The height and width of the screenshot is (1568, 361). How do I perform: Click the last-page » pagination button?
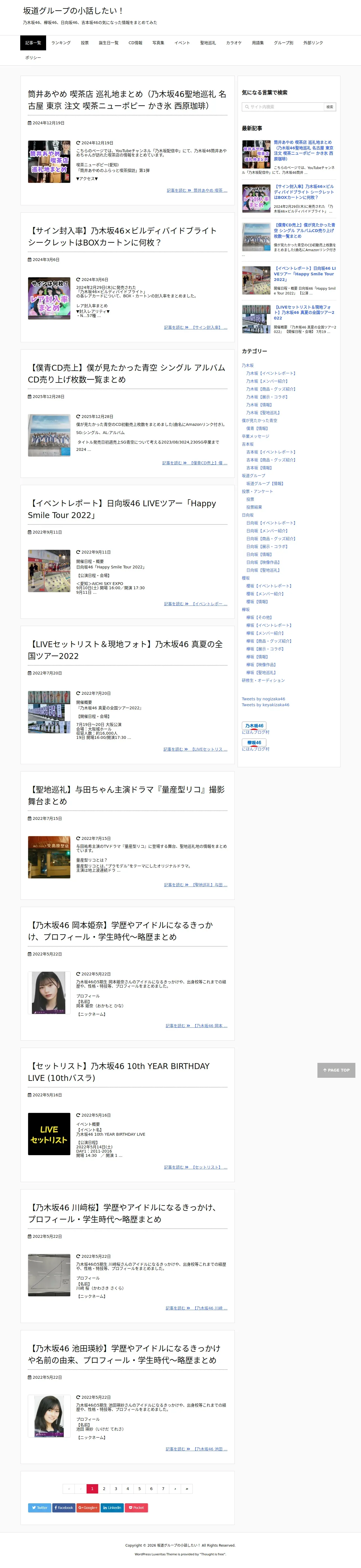click(x=187, y=1489)
